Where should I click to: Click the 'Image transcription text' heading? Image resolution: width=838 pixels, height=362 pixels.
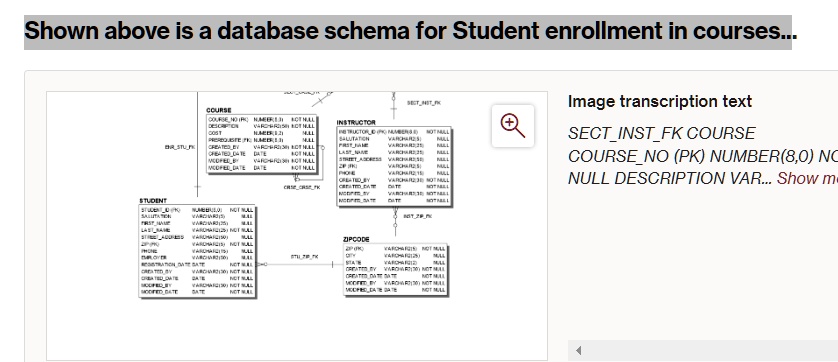click(659, 101)
